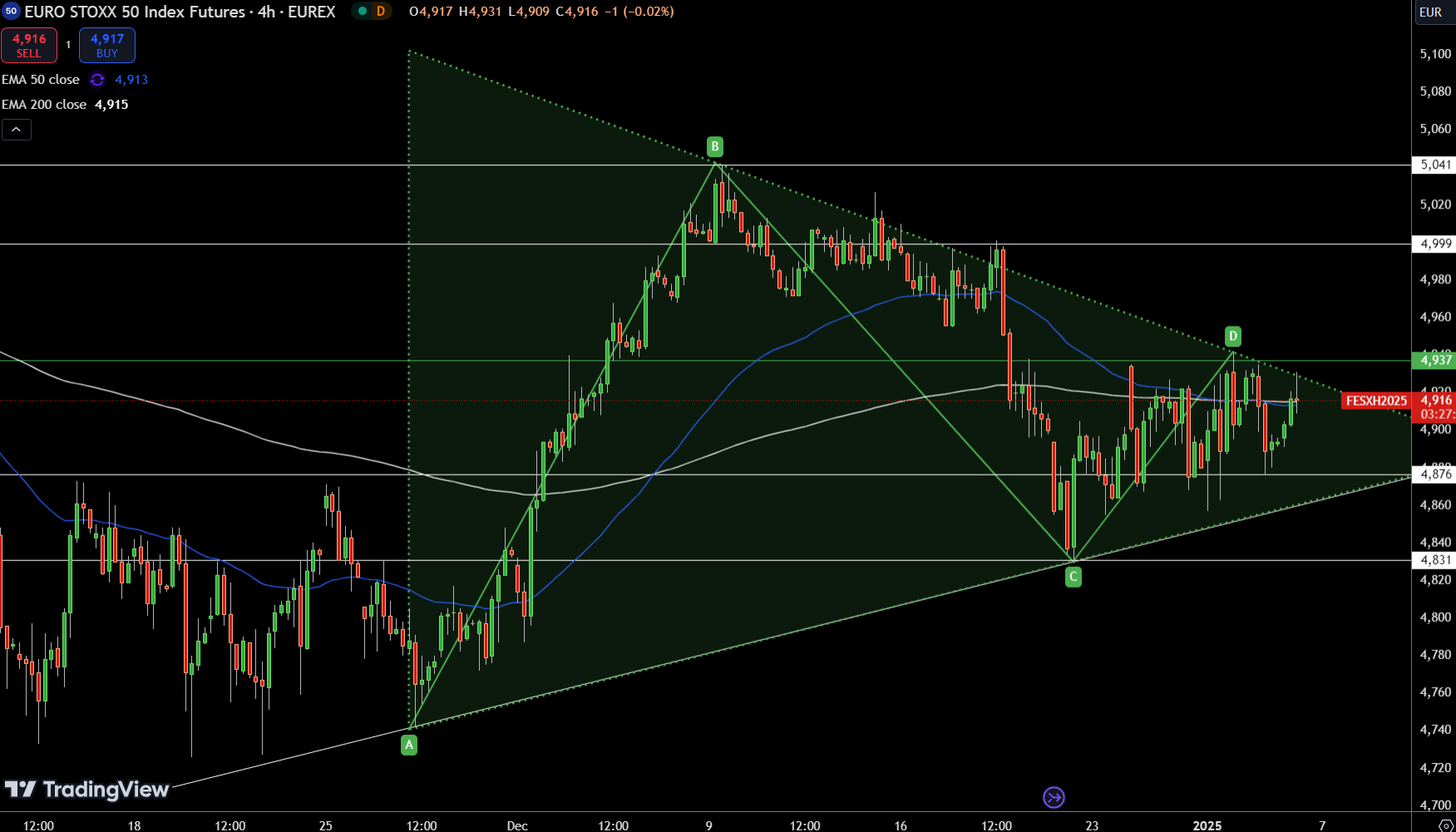Click the green 4,937 price level label

pyautogui.click(x=1434, y=360)
